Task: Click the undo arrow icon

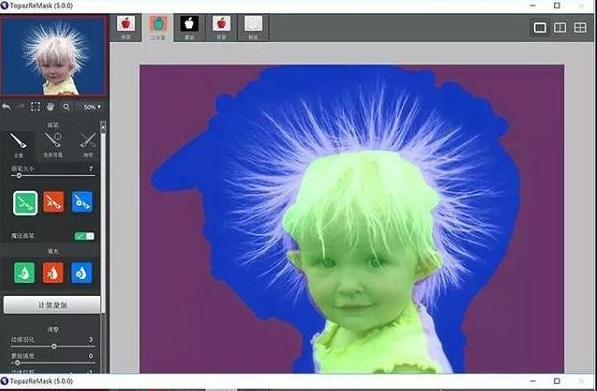Action: click(x=6, y=107)
